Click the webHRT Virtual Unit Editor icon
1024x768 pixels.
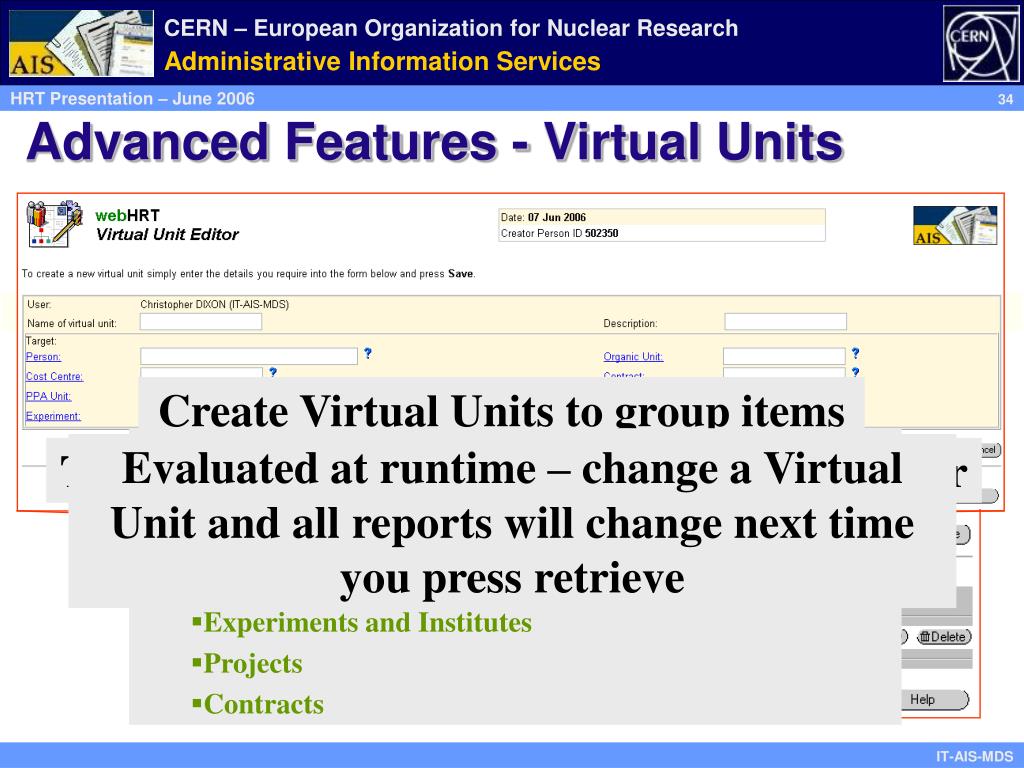click(x=54, y=224)
